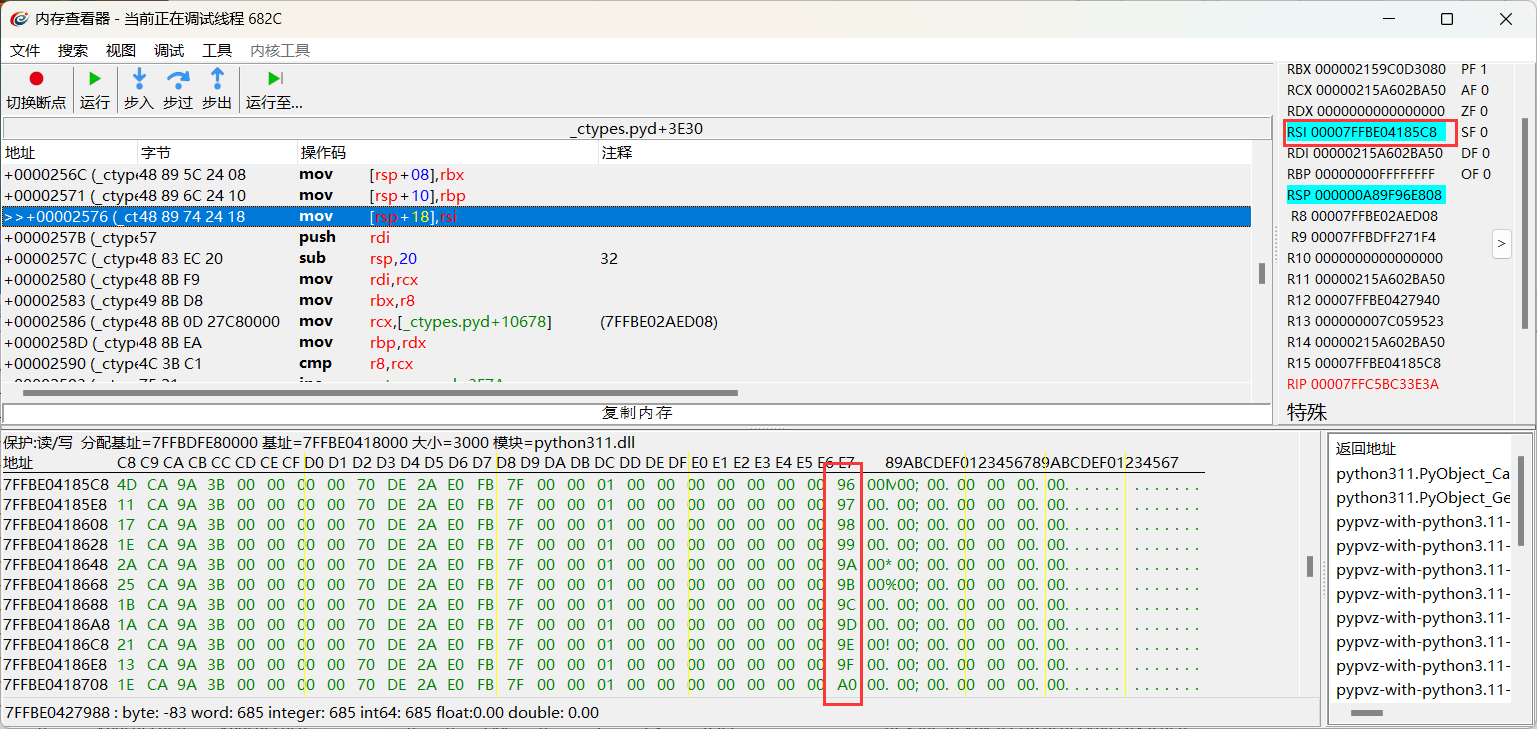Image resolution: width=1537 pixels, height=729 pixels.
Task: Open the 调试 (Debug) menu
Action: pos(169,51)
